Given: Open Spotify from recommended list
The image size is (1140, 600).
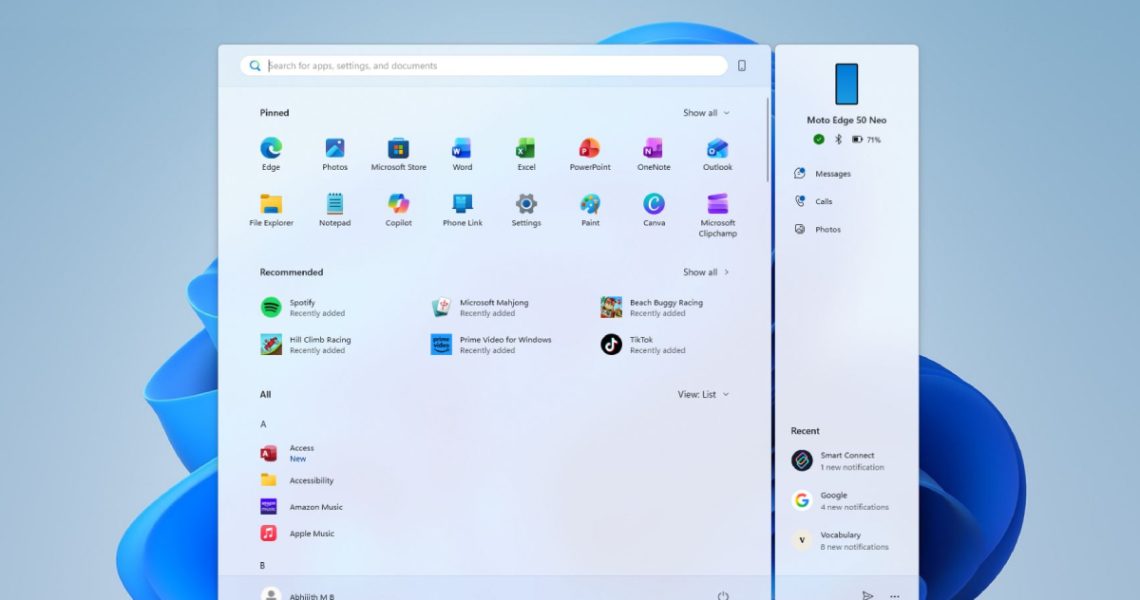Looking at the screenshot, I should (302, 307).
